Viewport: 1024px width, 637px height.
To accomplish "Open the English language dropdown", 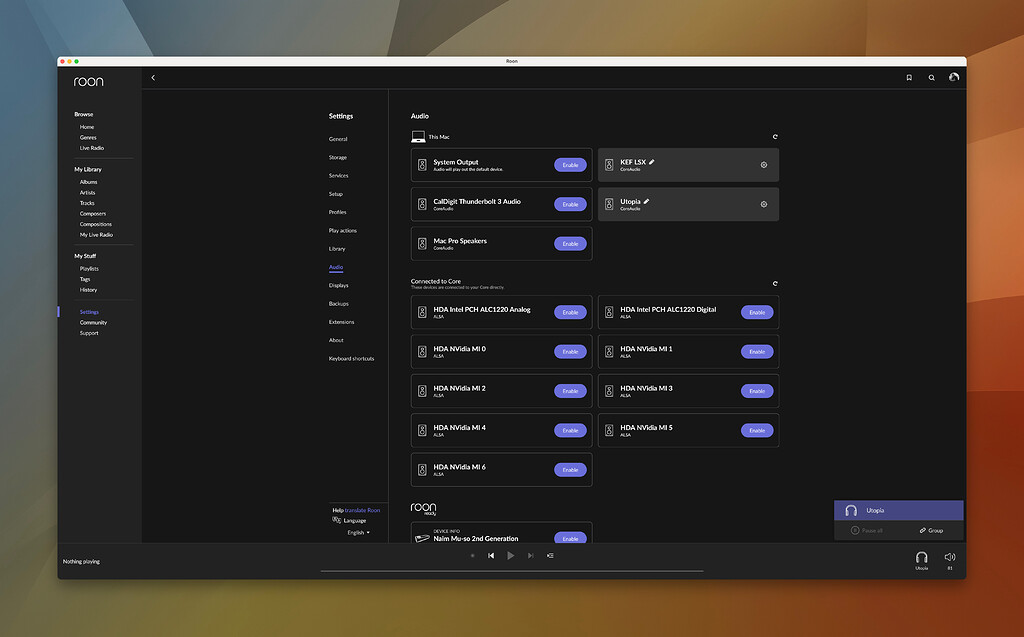I will point(357,532).
